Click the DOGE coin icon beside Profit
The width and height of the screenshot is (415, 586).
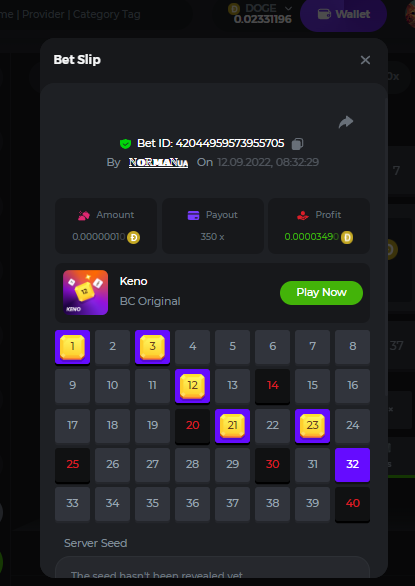tap(347, 237)
